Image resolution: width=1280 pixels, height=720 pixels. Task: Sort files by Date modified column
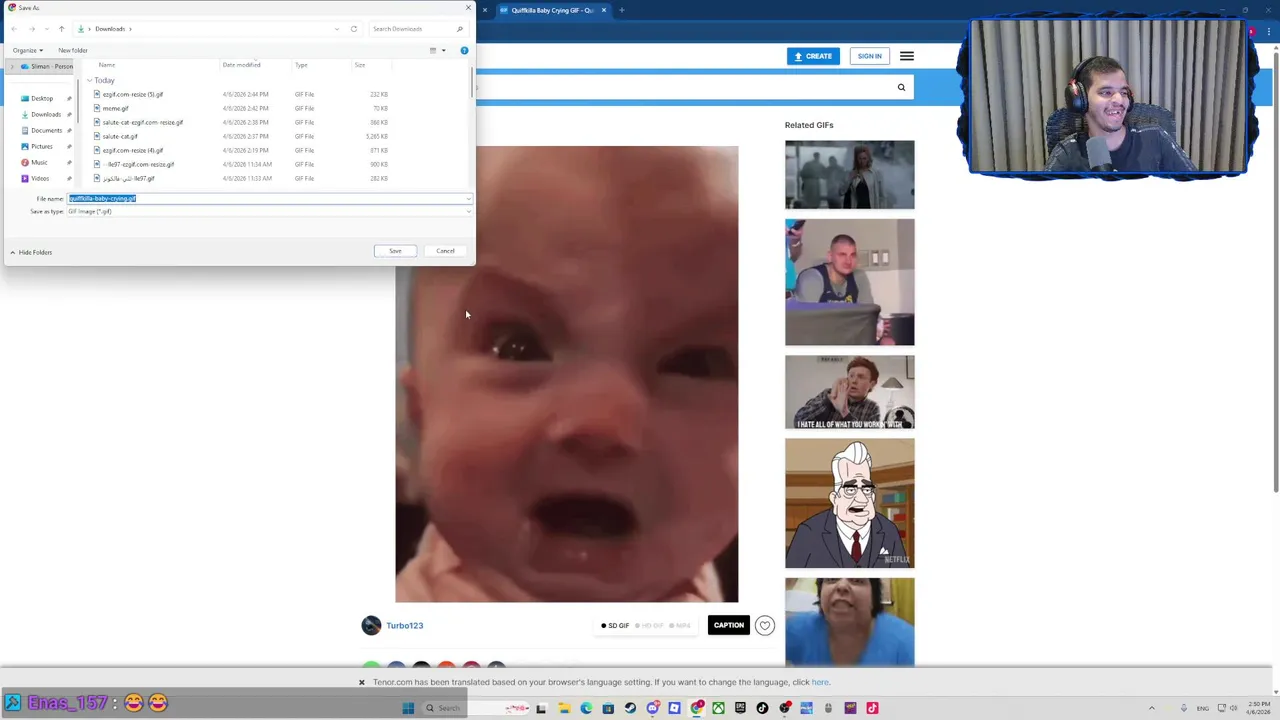pos(241,65)
